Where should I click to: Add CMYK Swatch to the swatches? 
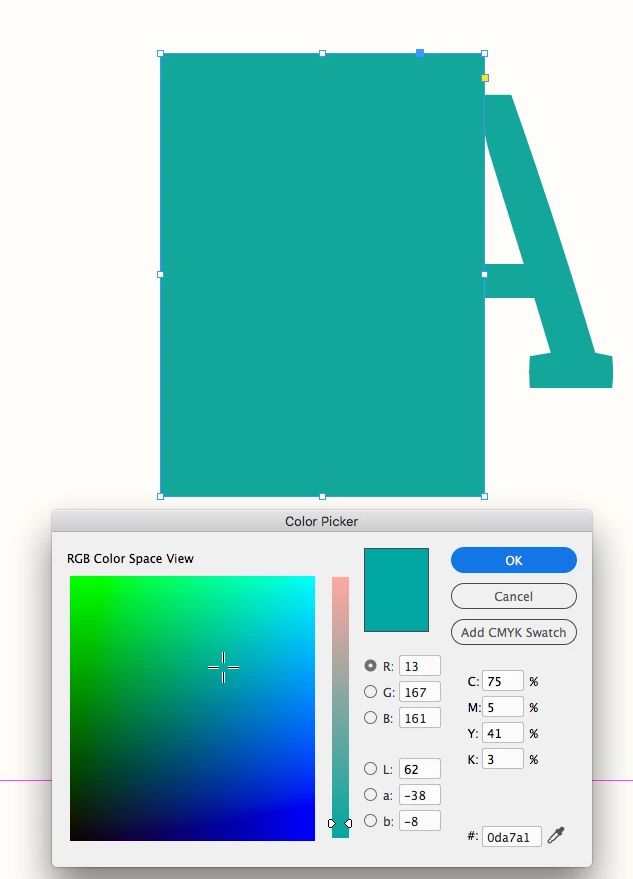514,632
